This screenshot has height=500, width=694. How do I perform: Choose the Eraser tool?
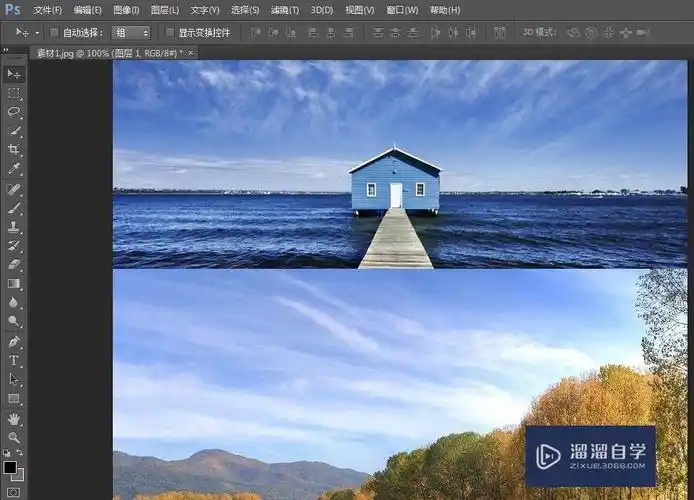tap(14, 265)
